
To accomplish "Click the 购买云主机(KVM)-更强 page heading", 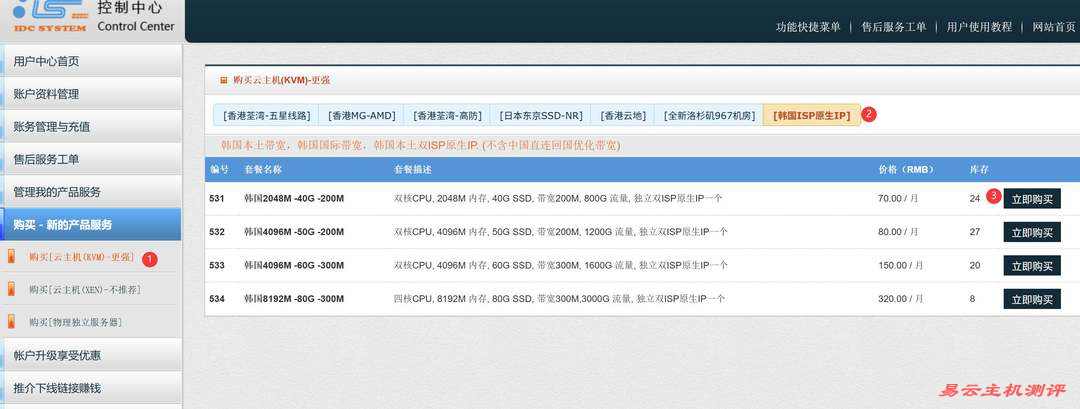I will [x=282, y=80].
